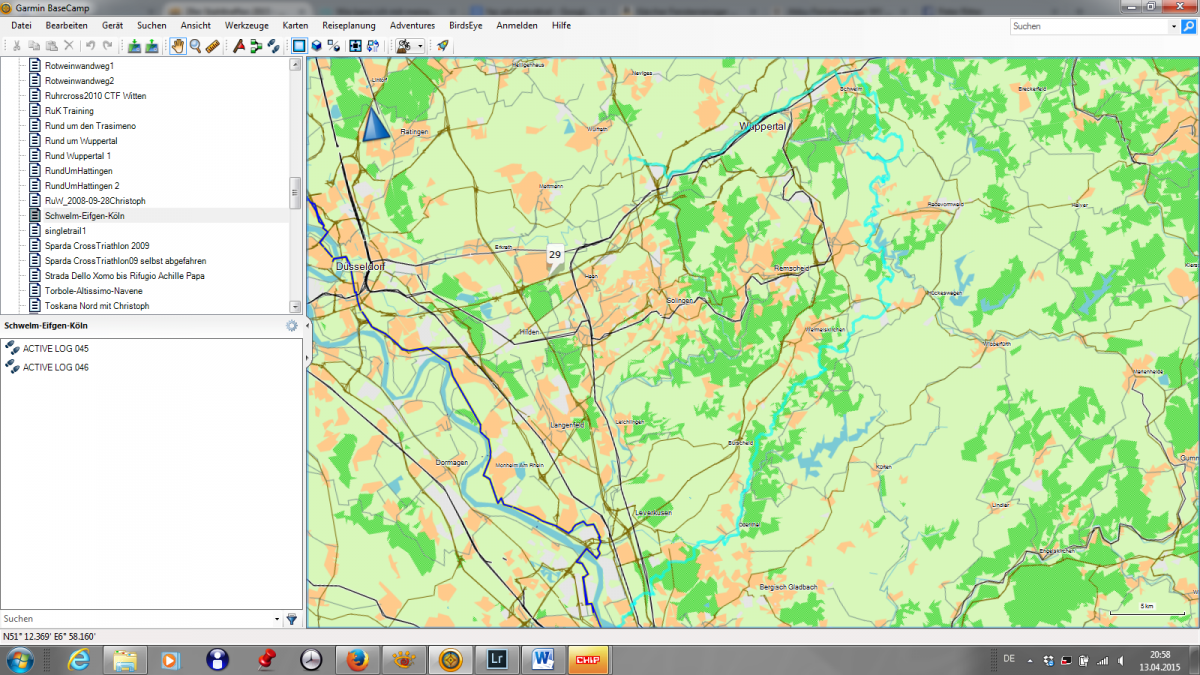Open Firefox from the taskbar
This screenshot has width=1200, height=675.
point(357,659)
